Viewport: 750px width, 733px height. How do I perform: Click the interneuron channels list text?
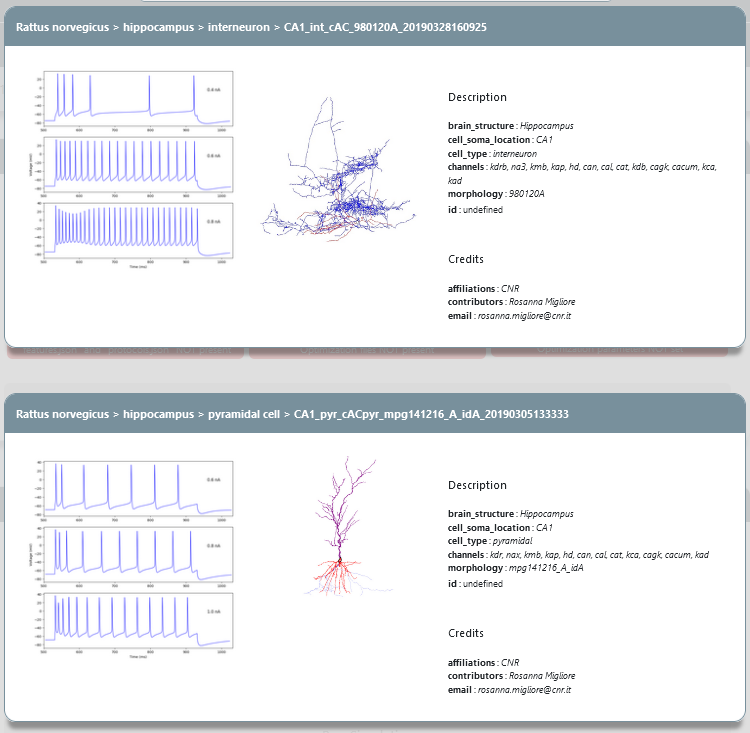(x=582, y=174)
